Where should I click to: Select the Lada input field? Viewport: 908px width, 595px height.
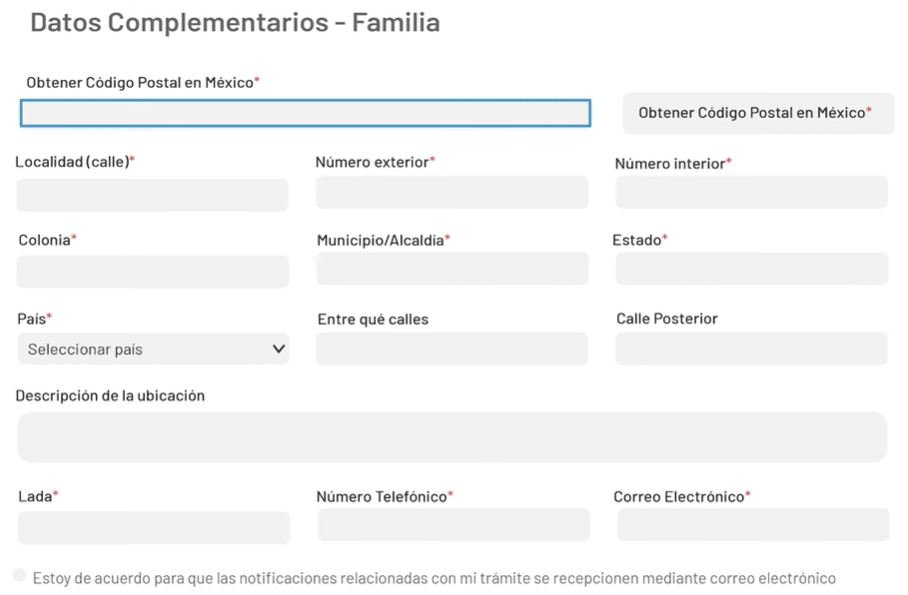click(x=153, y=527)
